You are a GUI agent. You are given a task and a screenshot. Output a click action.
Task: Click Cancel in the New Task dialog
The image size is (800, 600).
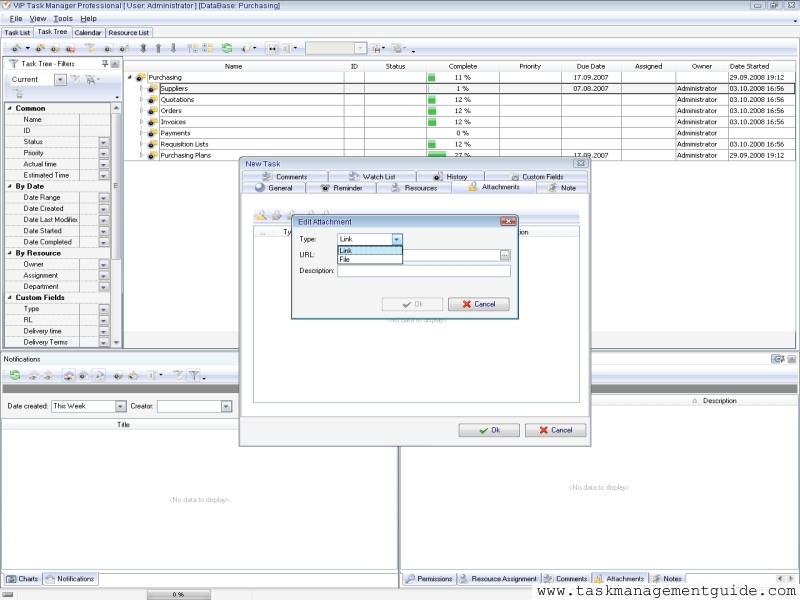coord(555,430)
